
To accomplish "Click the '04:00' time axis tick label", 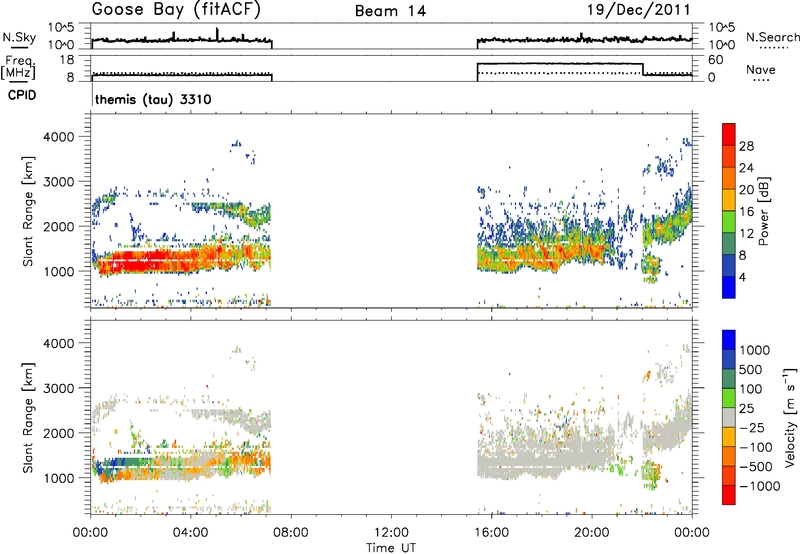I will click(x=190, y=533).
